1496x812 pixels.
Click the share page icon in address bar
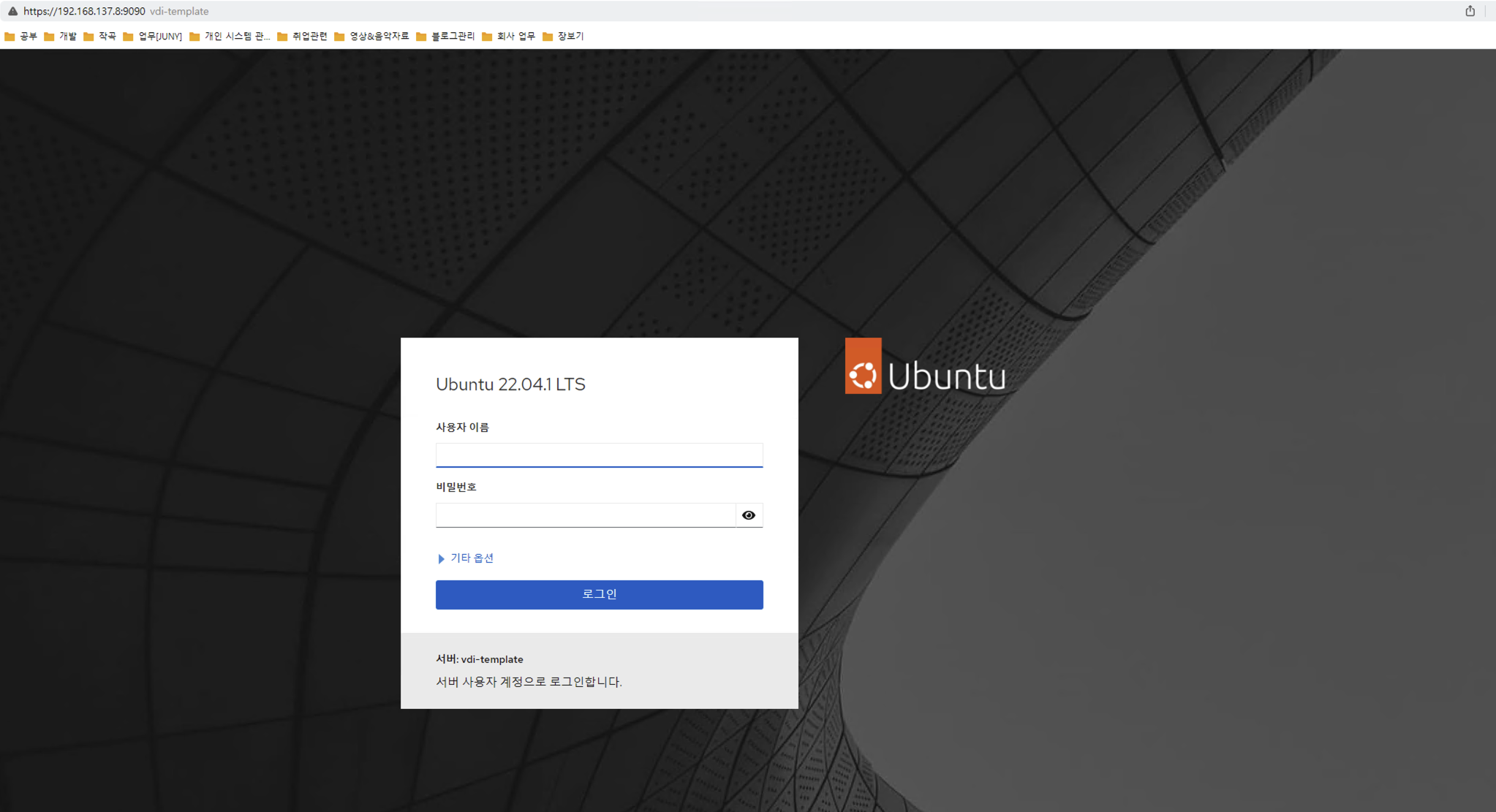(x=1470, y=11)
